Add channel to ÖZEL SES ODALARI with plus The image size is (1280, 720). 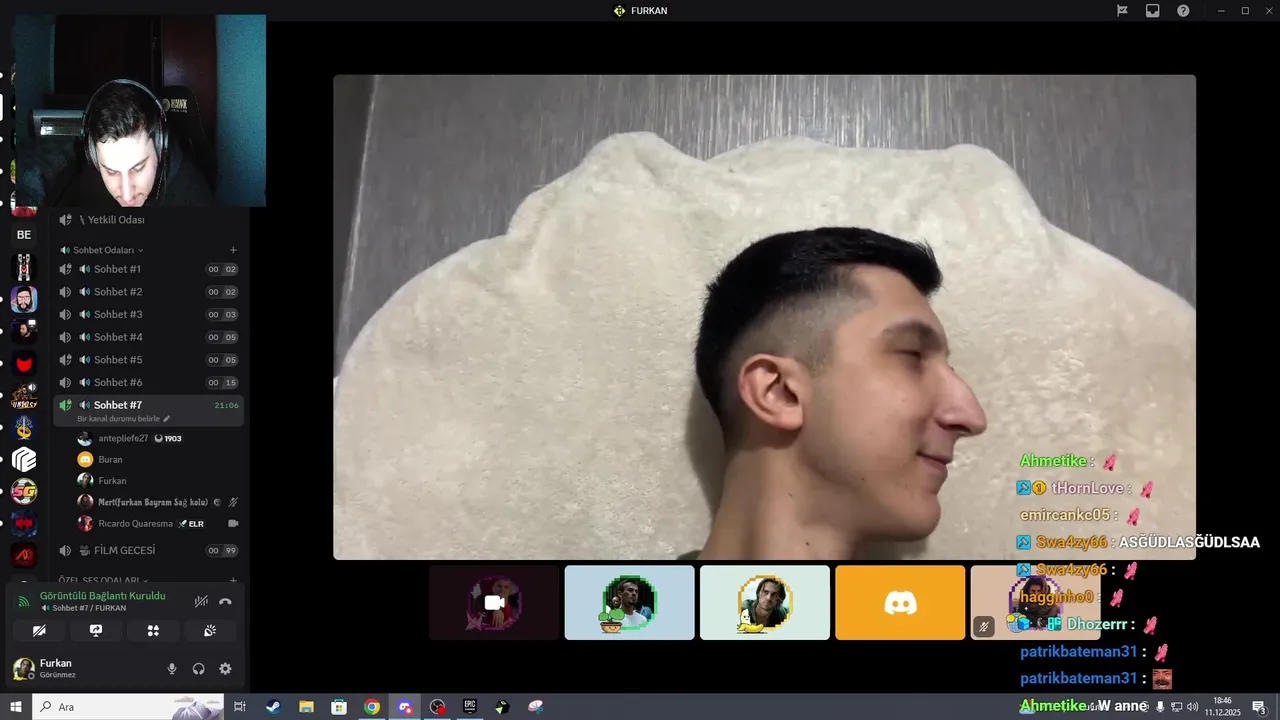coord(233,580)
